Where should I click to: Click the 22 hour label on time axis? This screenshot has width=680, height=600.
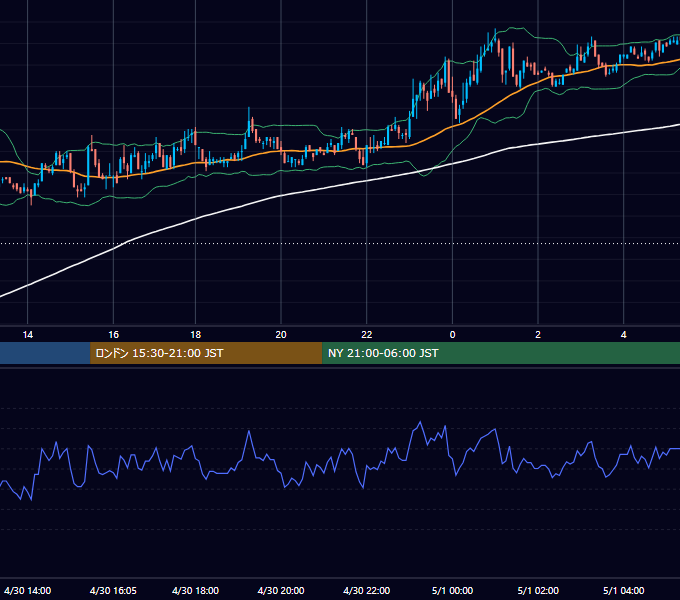coord(367,335)
